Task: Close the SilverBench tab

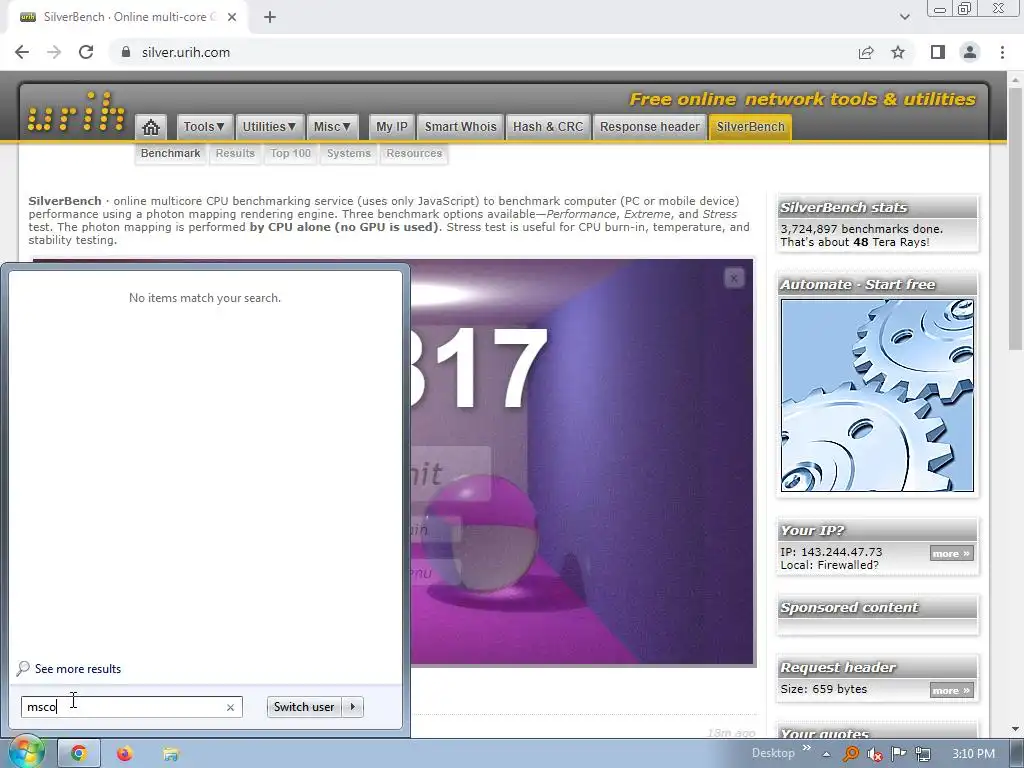Action: pos(232,17)
